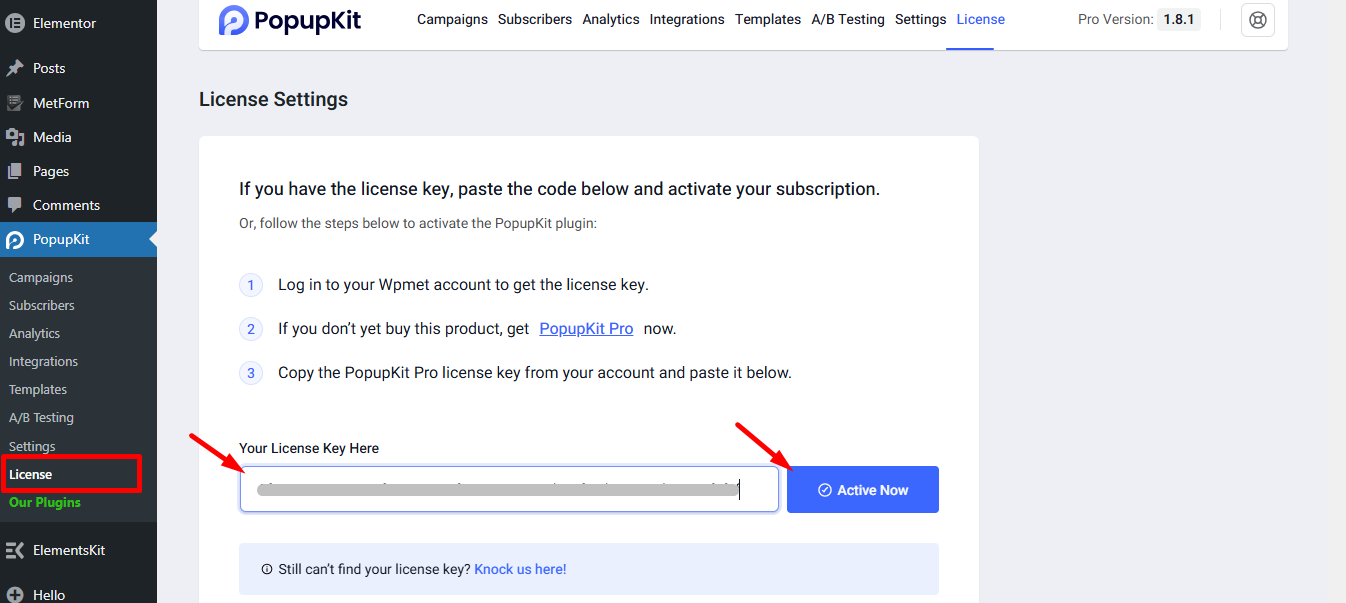Click the PopupKit logo in the header
1346x603 pixels.
289,20
